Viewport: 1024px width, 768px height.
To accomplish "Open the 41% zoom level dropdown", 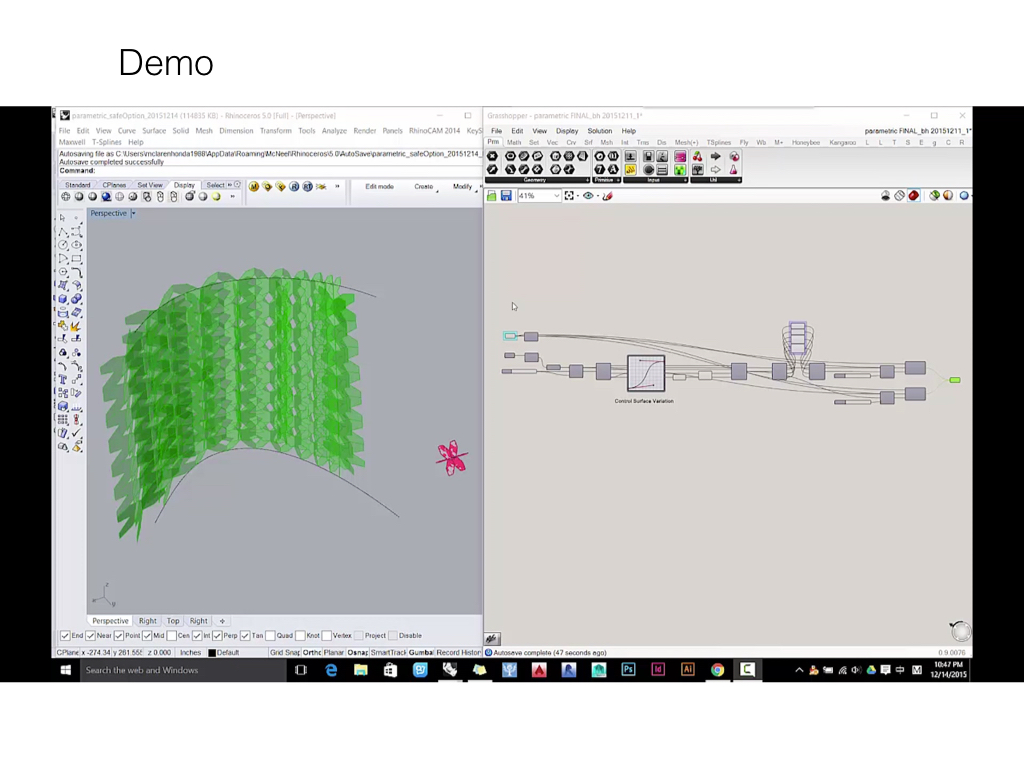I will 555,196.
